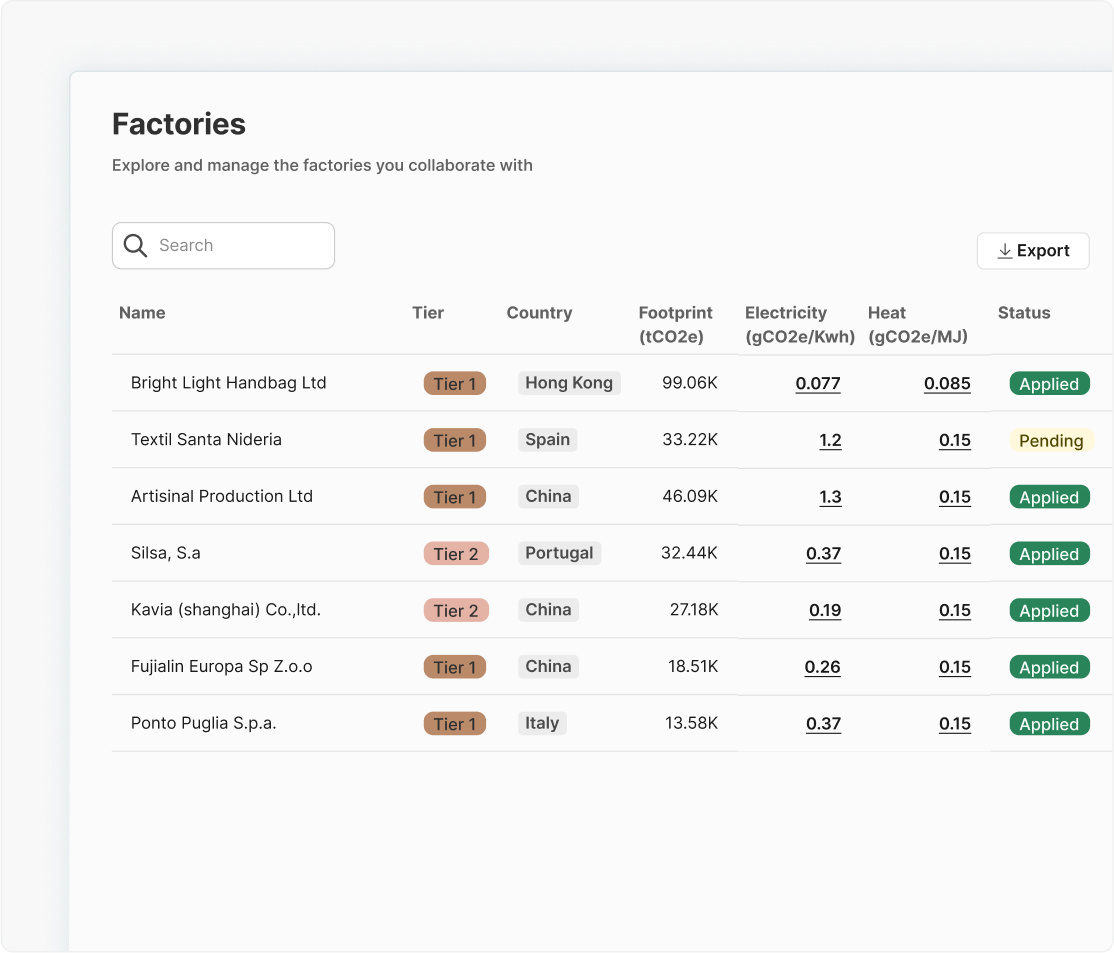This screenshot has width=1114, height=953.
Task: Click electricity value 0.26 for Fujialin Europa
Action: pyautogui.click(x=822, y=668)
